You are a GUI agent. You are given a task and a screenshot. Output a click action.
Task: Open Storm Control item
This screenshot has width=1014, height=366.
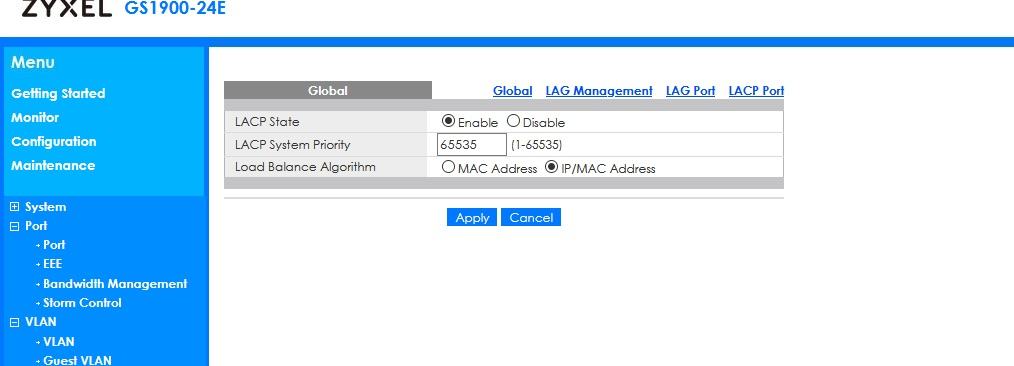[82, 303]
